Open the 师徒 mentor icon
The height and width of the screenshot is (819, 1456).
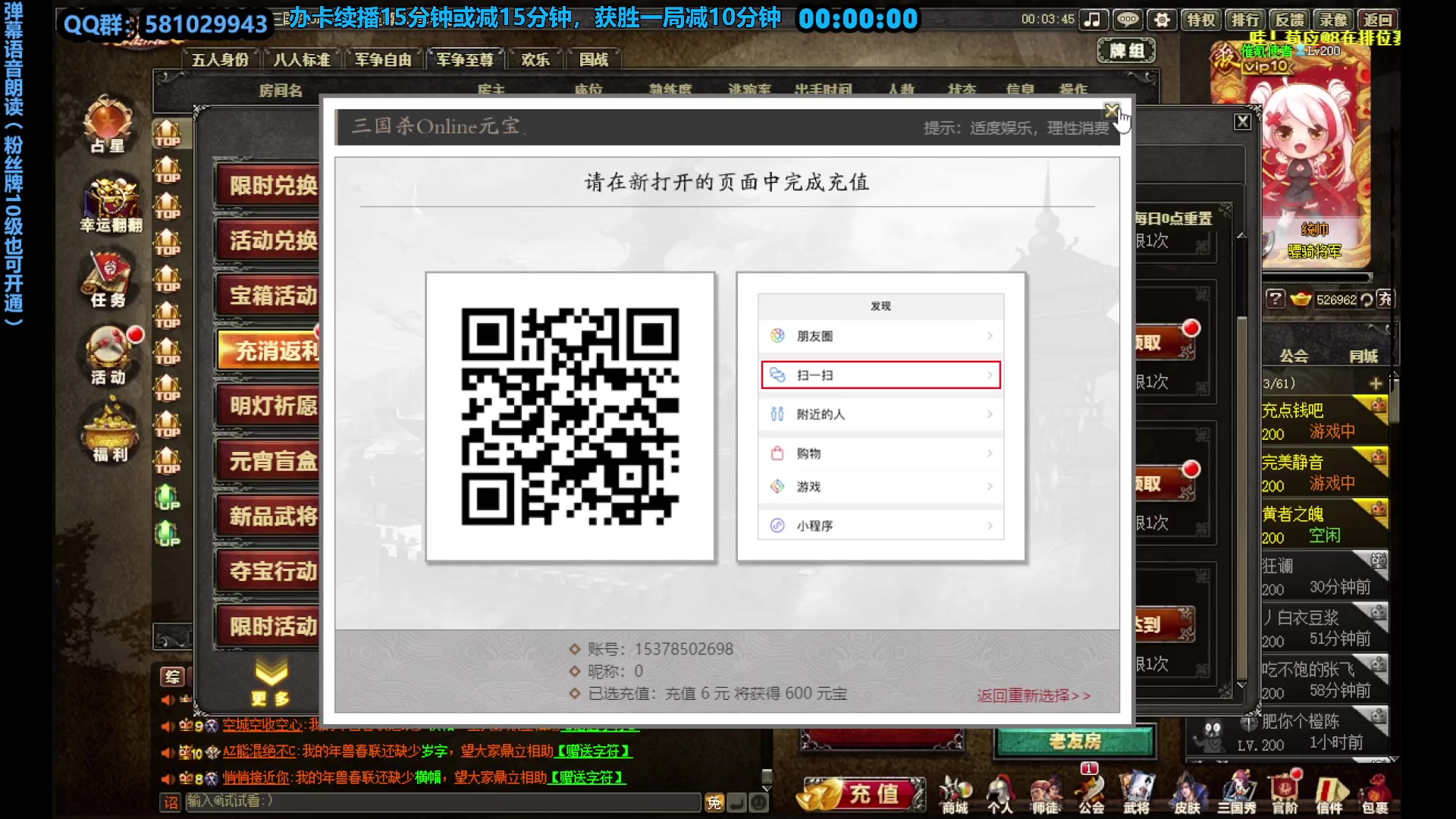pos(1045,795)
